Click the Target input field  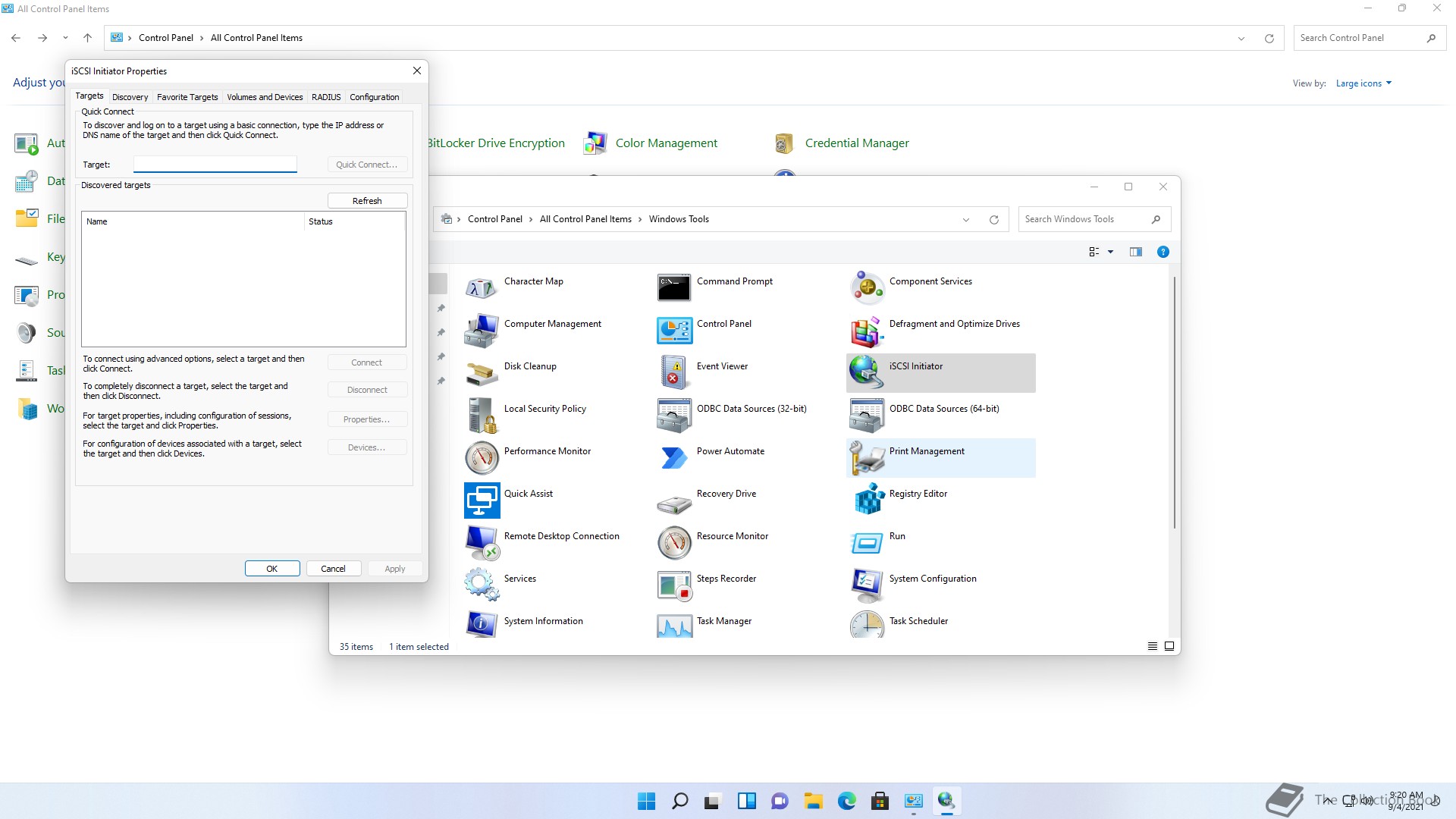click(x=215, y=165)
